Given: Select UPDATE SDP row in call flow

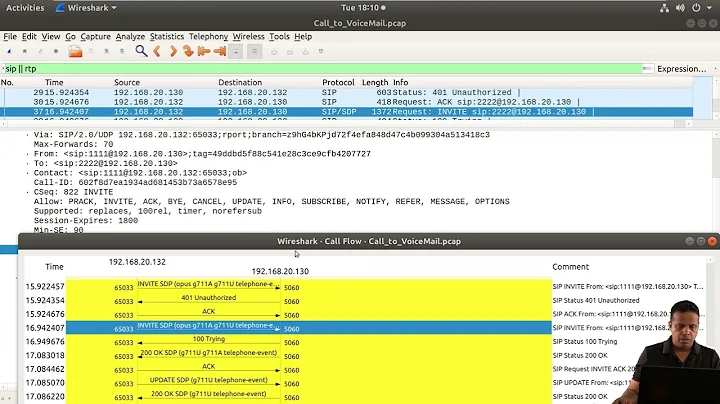Looking at the screenshot, I should [309, 383].
